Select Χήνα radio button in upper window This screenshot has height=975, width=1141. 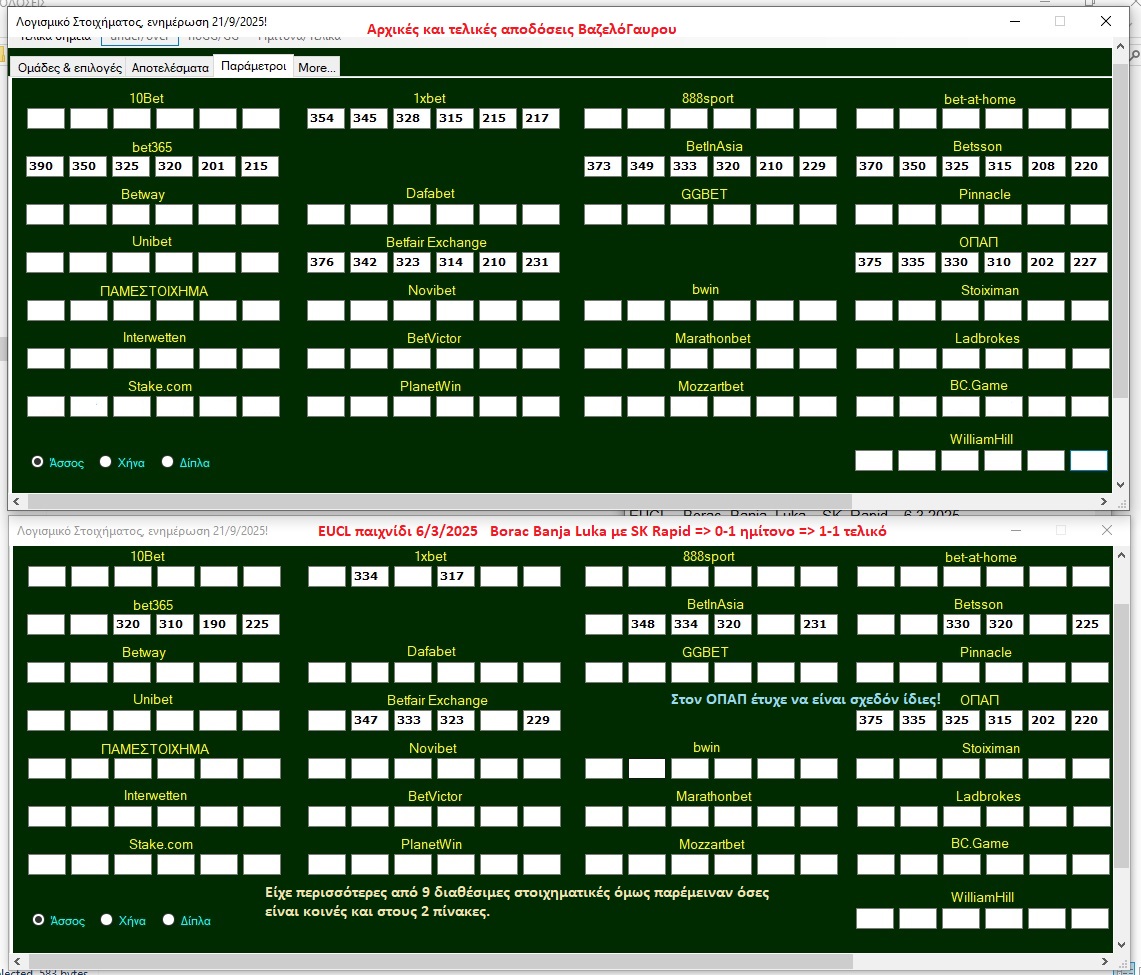106,462
